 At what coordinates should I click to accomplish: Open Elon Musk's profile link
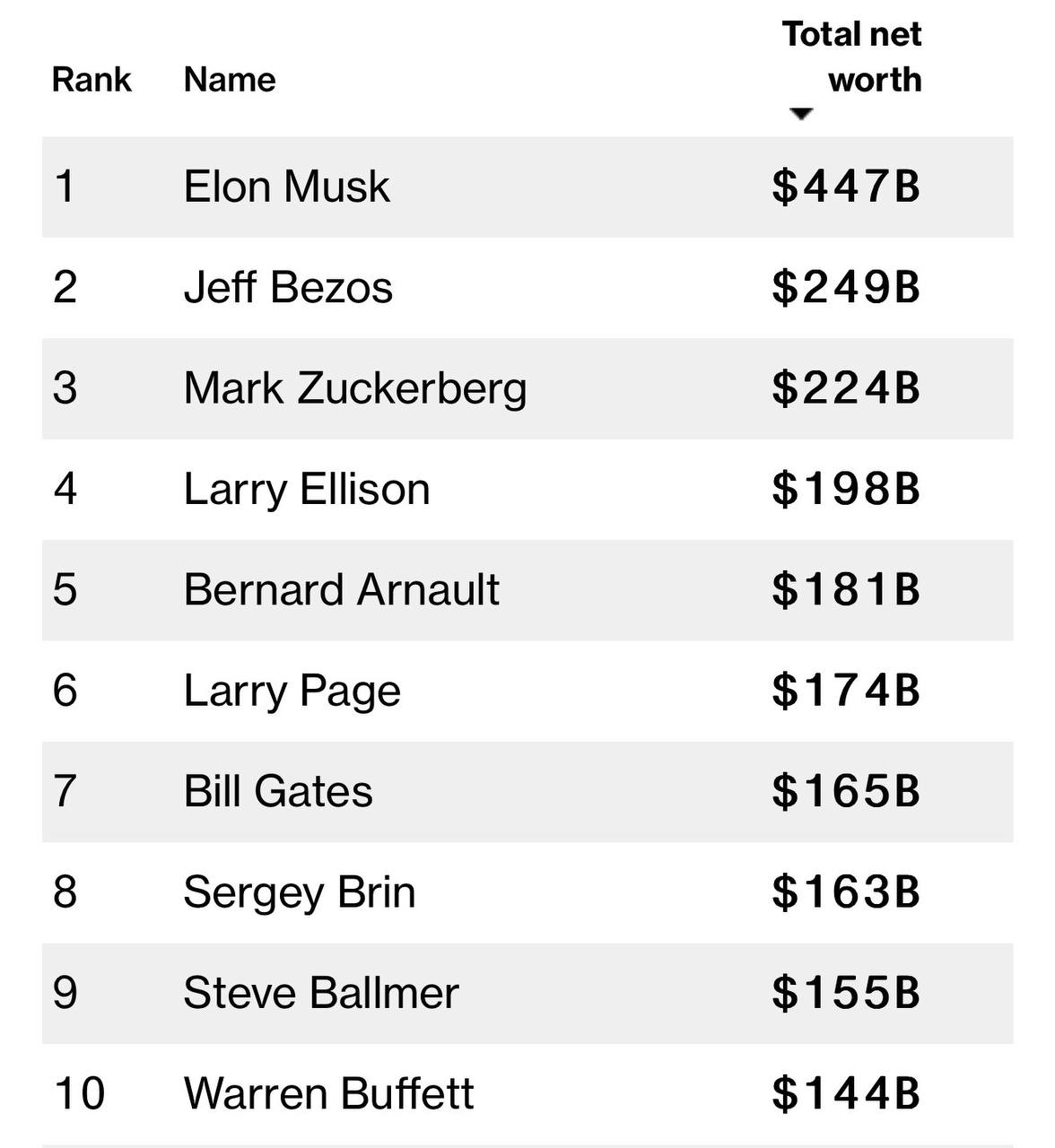coord(286,187)
